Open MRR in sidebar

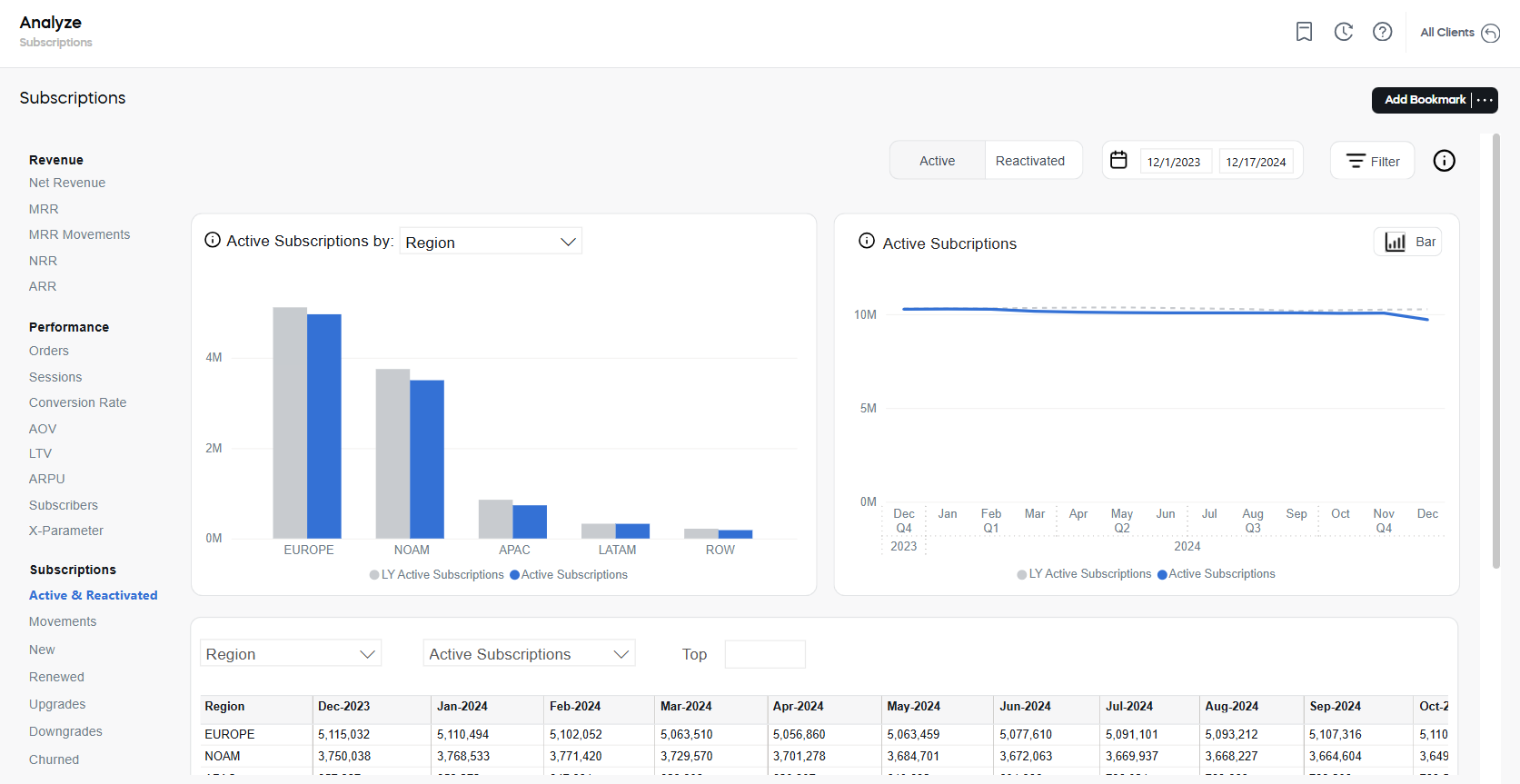44,209
